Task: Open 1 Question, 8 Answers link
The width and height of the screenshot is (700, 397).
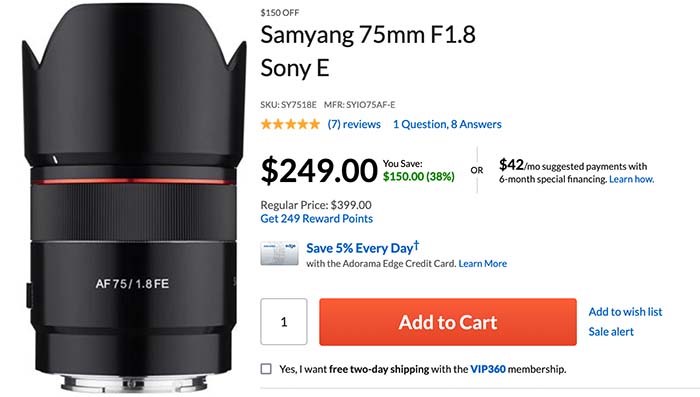Action: click(x=447, y=124)
